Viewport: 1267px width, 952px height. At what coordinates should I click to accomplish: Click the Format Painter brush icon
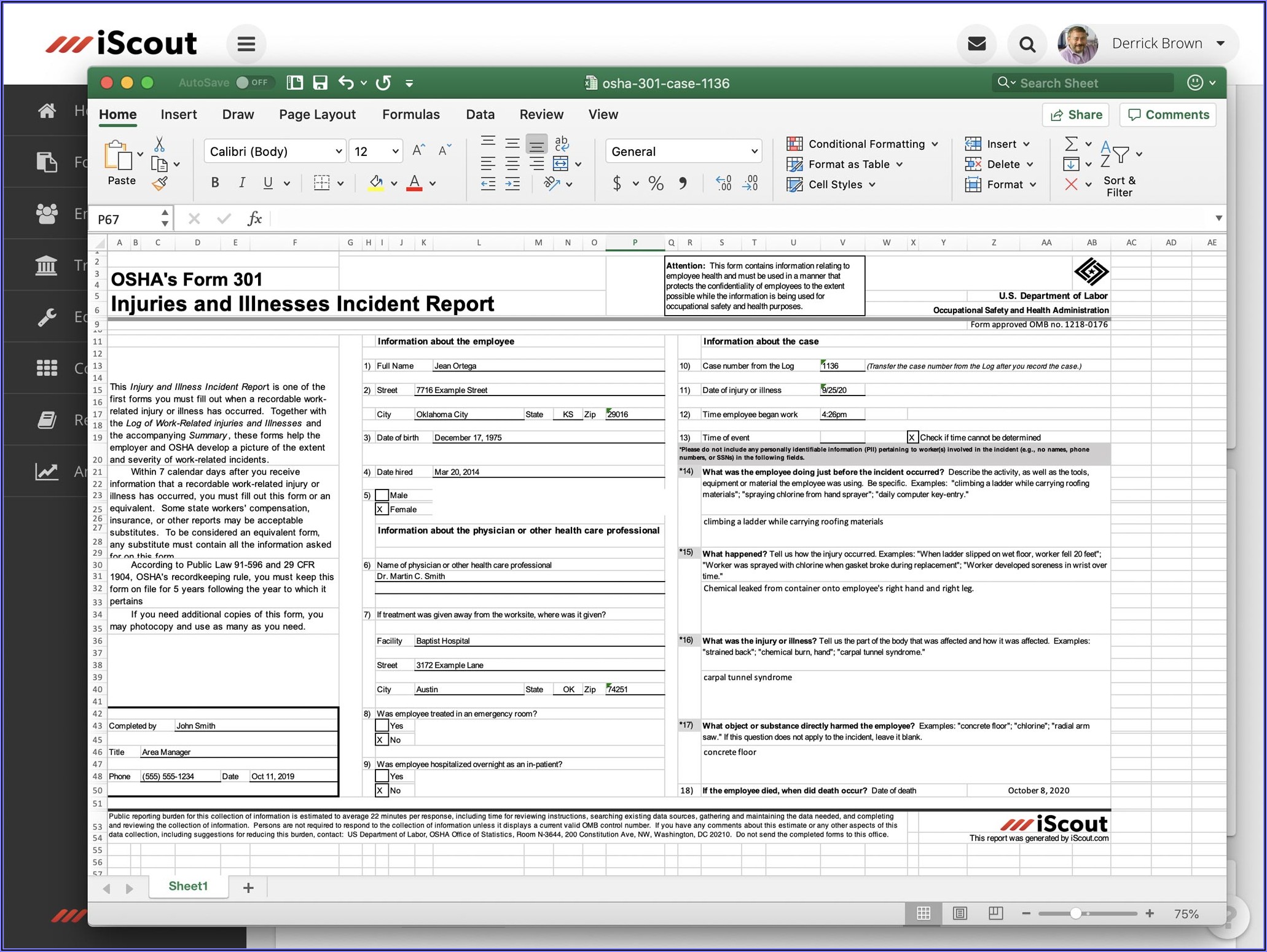coord(160,184)
